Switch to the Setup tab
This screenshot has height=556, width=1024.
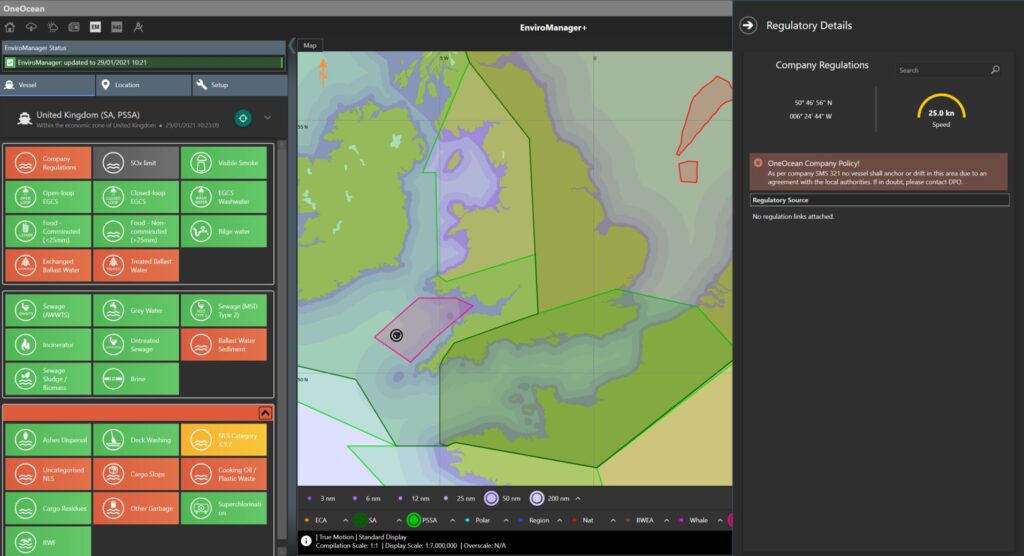[x=239, y=85]
